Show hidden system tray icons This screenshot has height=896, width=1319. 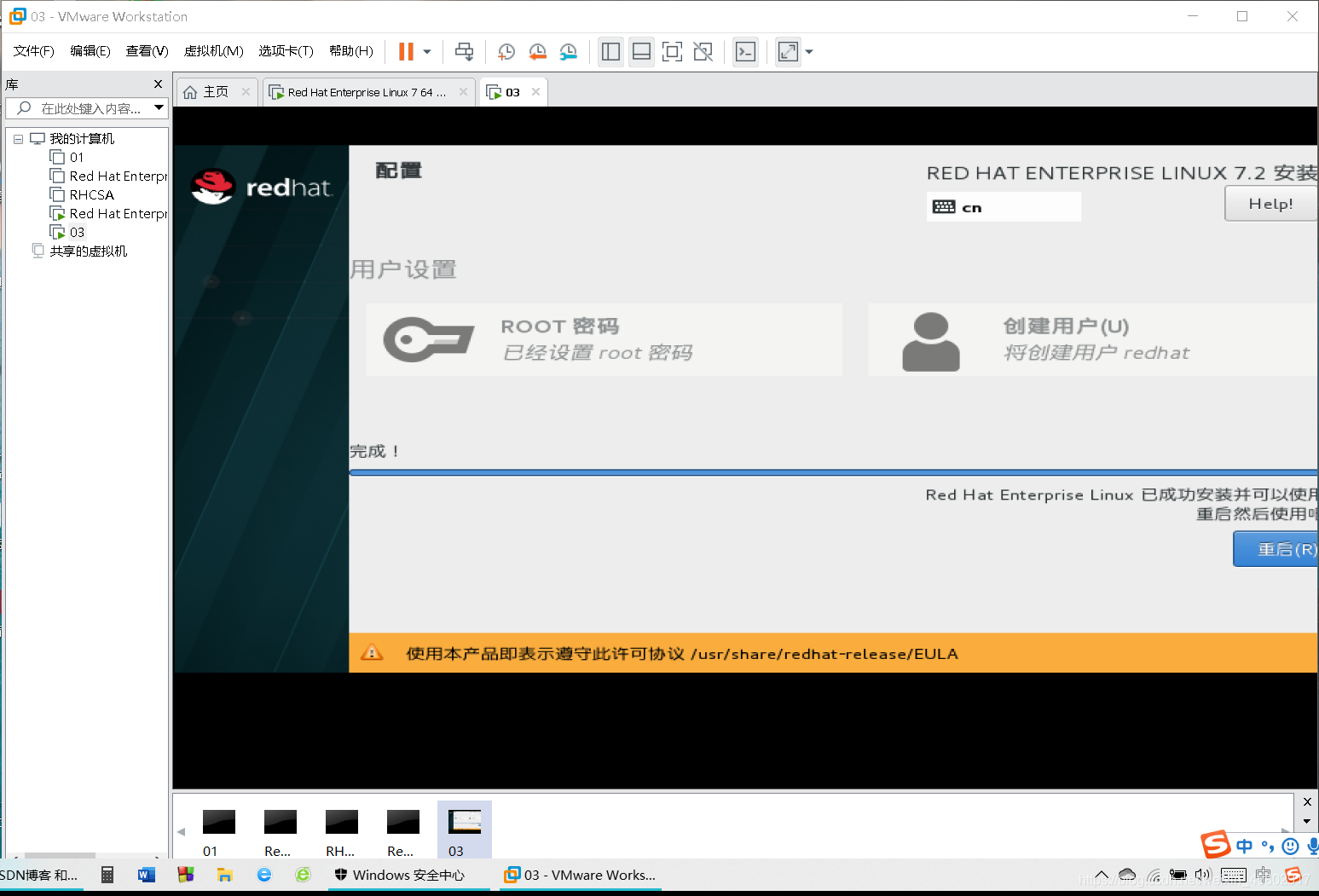pyautogui.click(x=1102, y=876)
